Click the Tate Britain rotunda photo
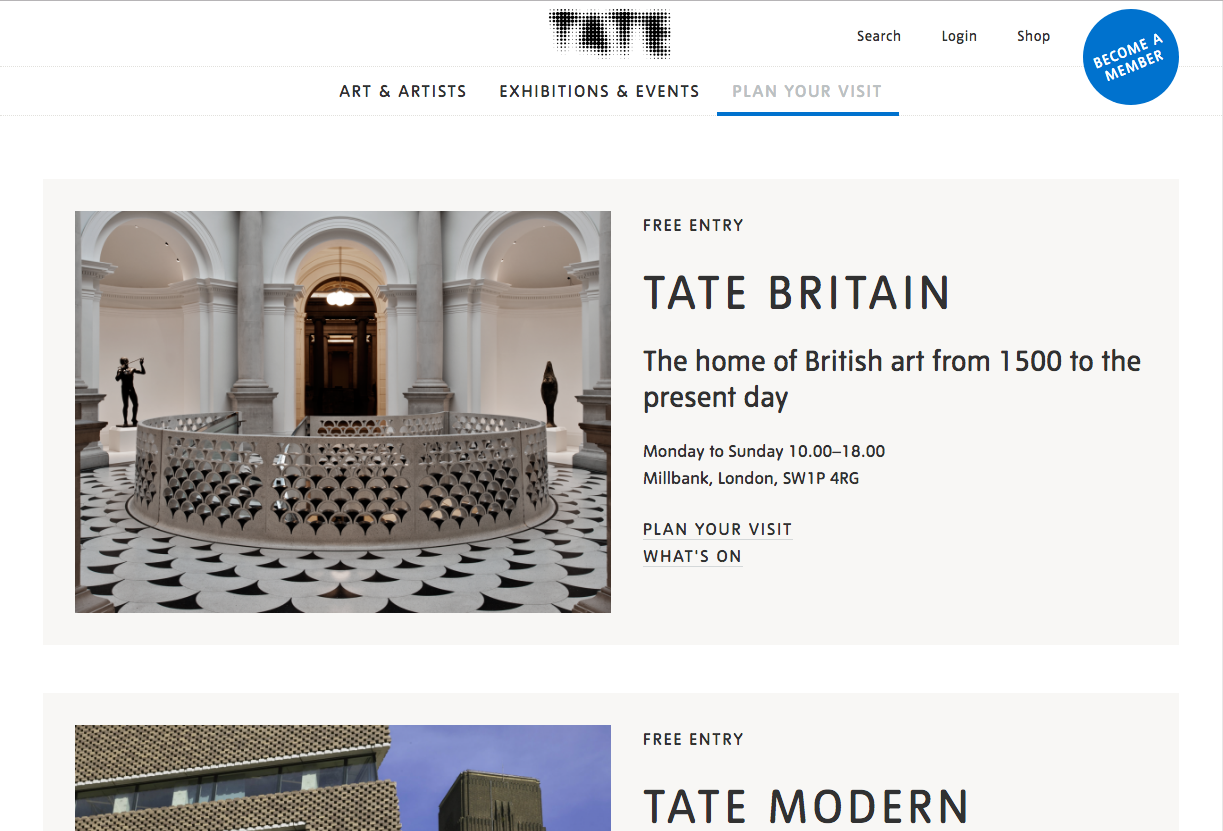The width and height of the screenshot is (1223, 831). (x=342, y=411)
